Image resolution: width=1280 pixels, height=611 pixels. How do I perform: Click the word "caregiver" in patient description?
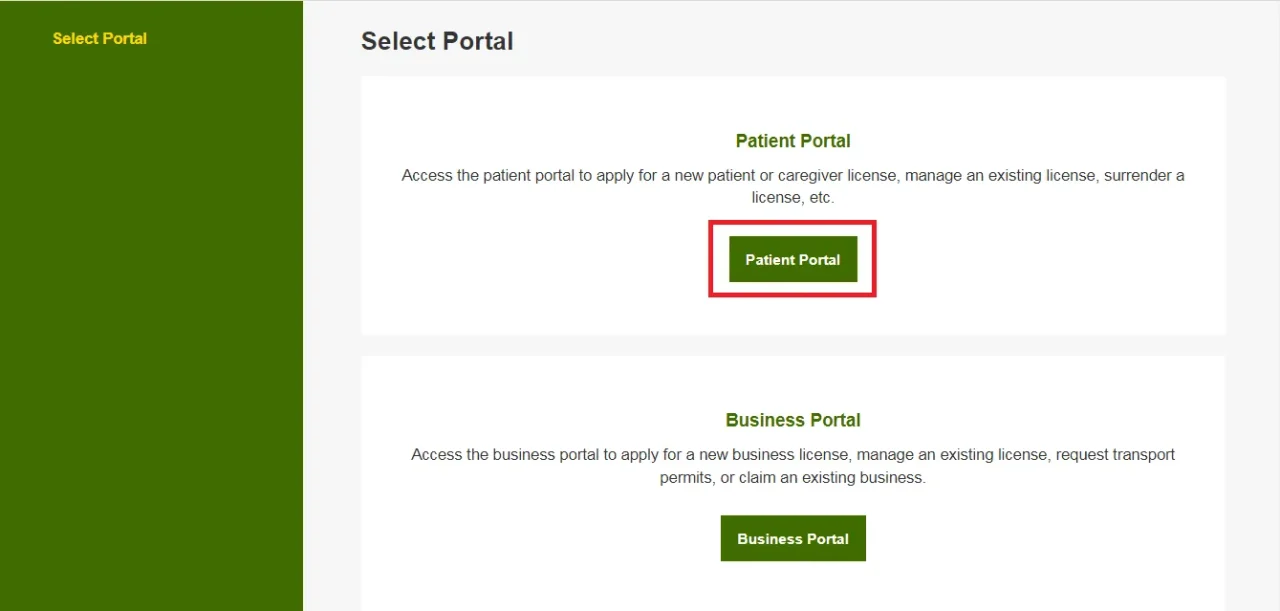[801, 176]
